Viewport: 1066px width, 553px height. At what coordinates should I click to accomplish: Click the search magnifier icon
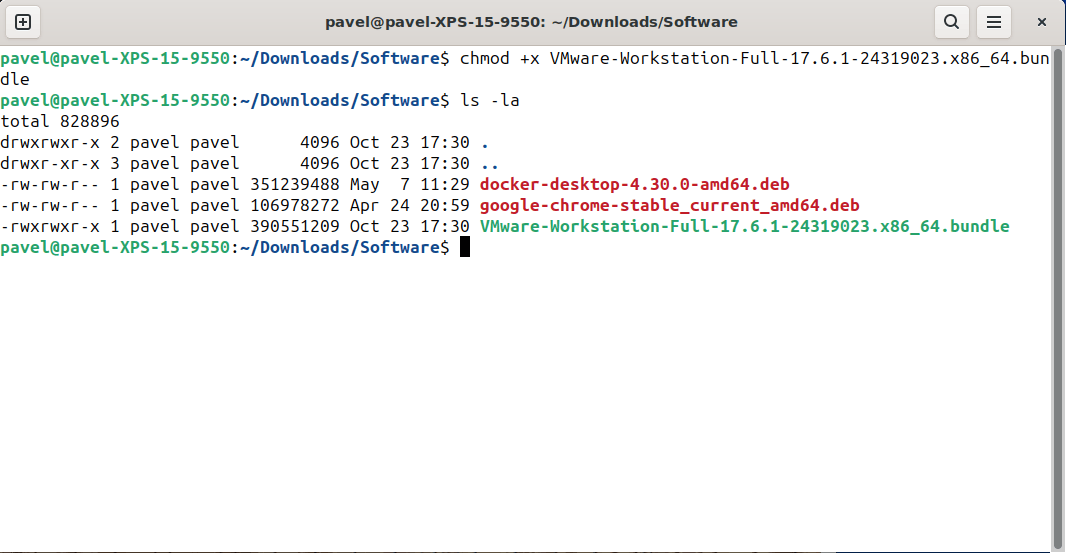pyautogui.click(x=950, y=22)
